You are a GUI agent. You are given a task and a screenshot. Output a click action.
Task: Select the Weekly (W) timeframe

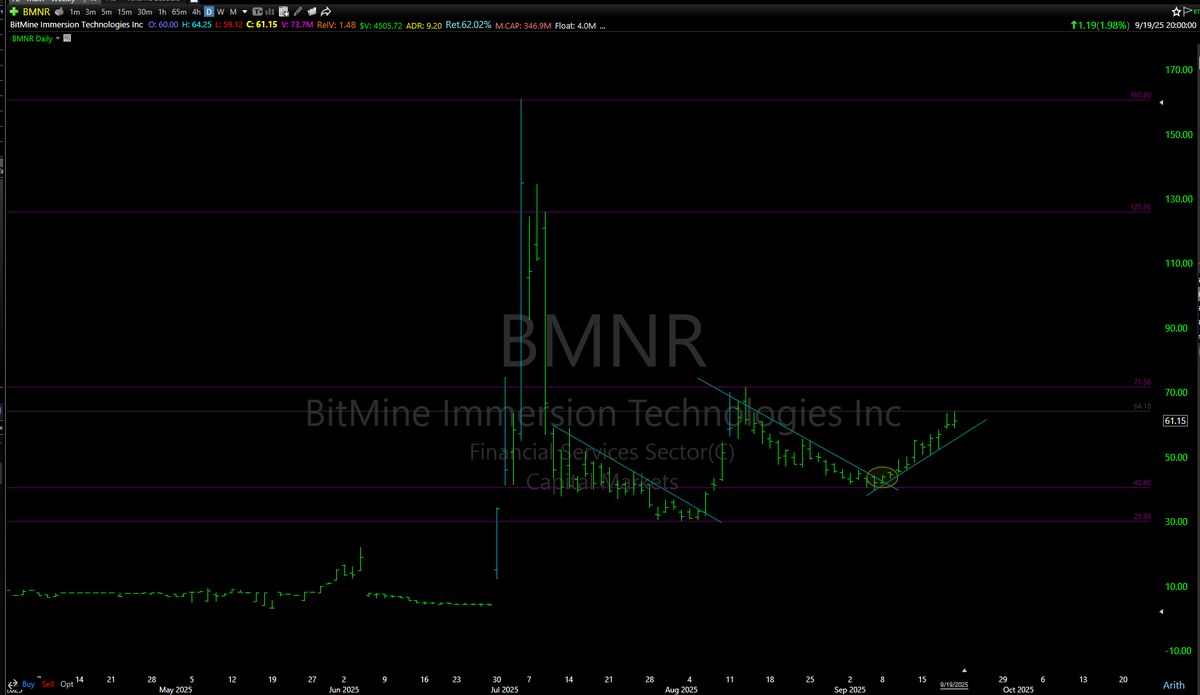221,12
